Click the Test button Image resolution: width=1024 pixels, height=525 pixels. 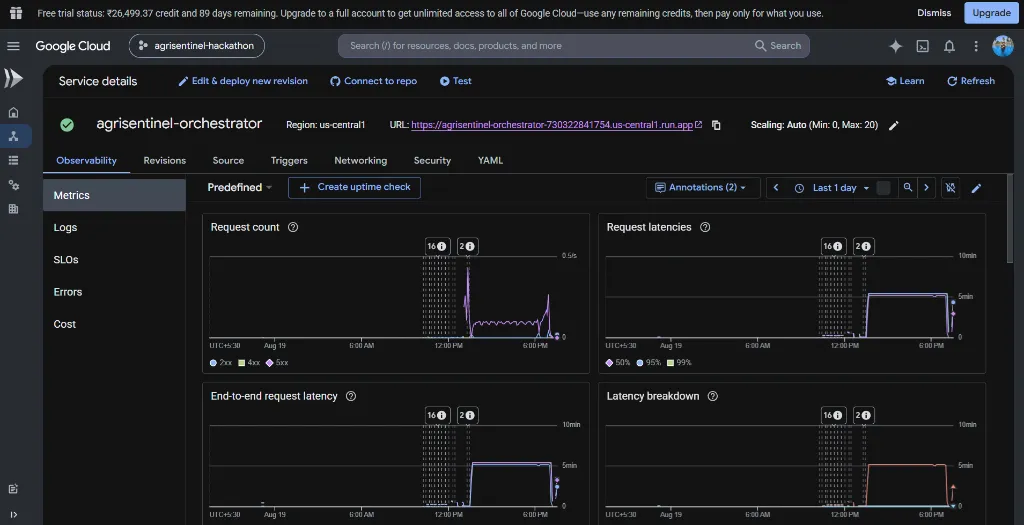(x=455, y=81)
